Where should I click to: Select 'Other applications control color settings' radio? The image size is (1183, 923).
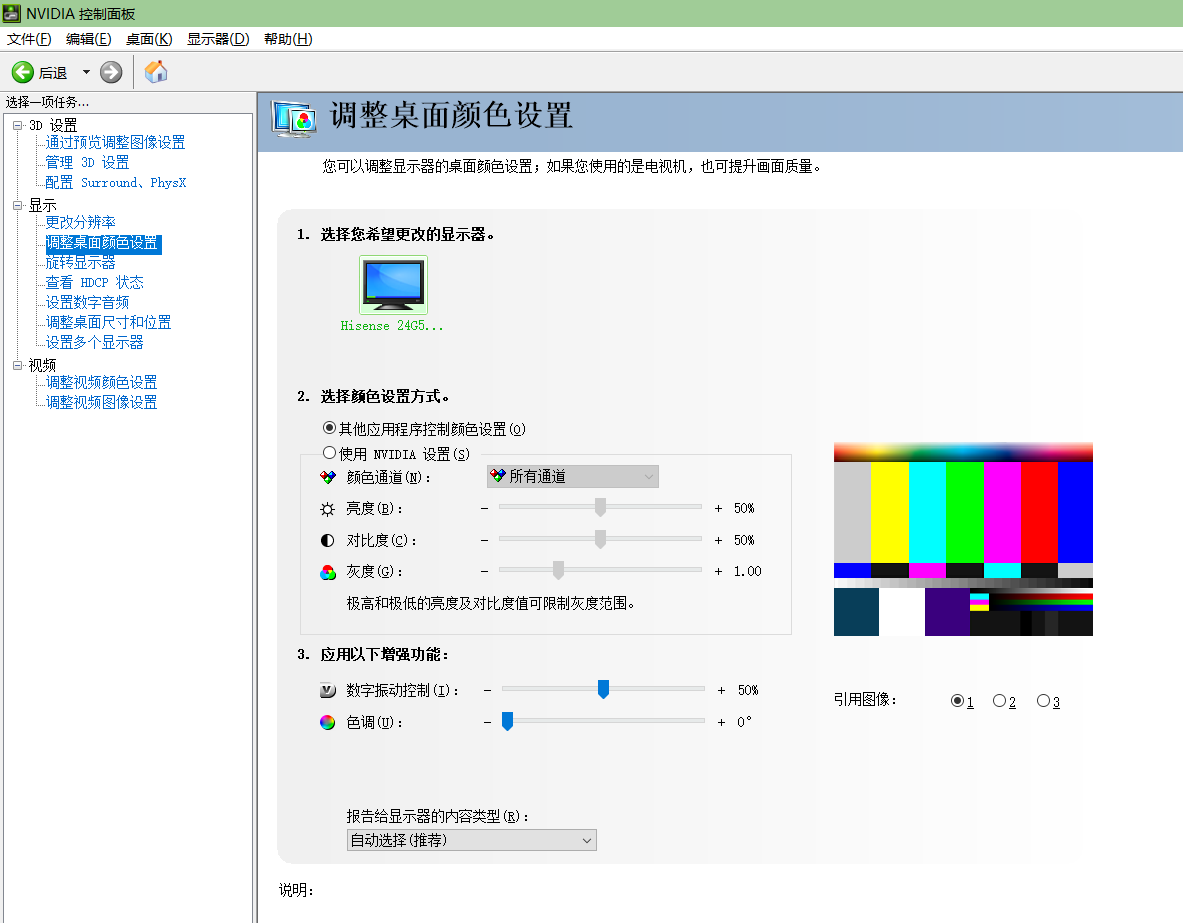tap(329, 428)
